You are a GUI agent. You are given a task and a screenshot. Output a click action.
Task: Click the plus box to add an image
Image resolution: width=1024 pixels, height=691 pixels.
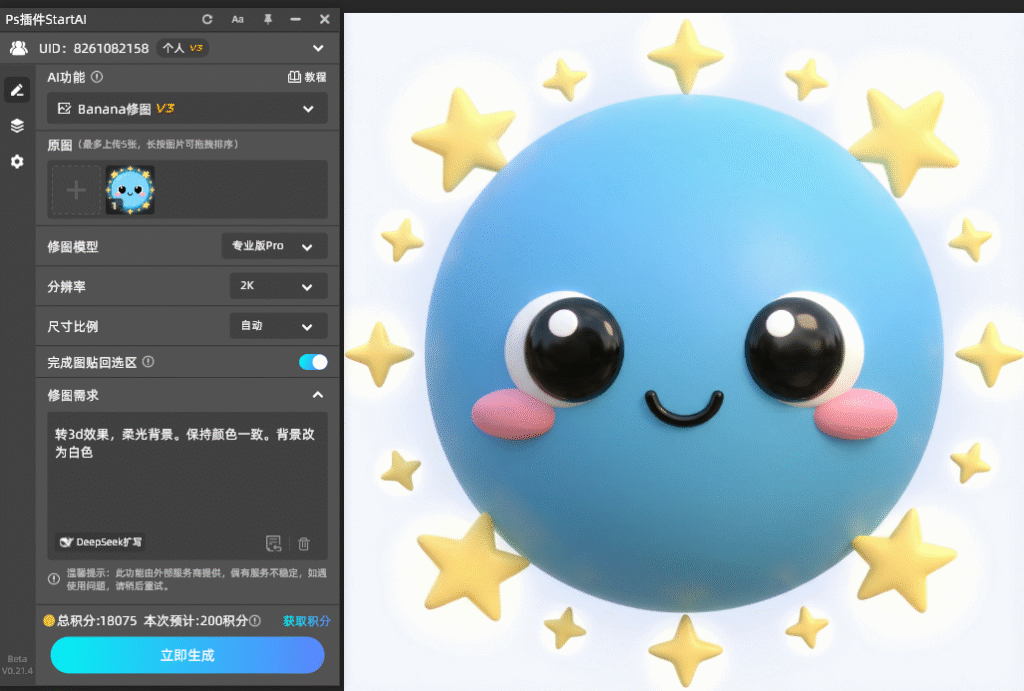coord(76,191)
